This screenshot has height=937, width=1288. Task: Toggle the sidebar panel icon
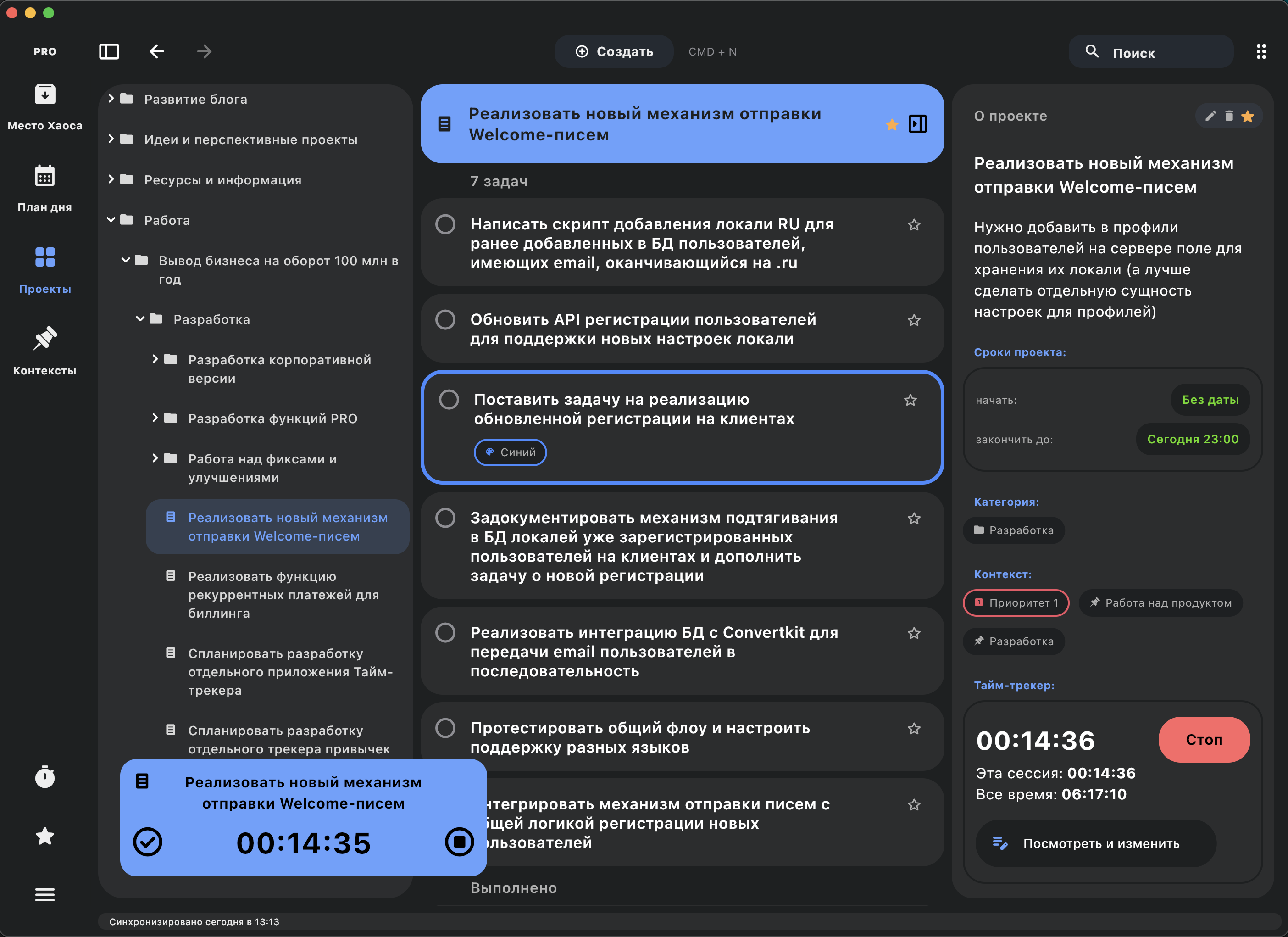109,52
